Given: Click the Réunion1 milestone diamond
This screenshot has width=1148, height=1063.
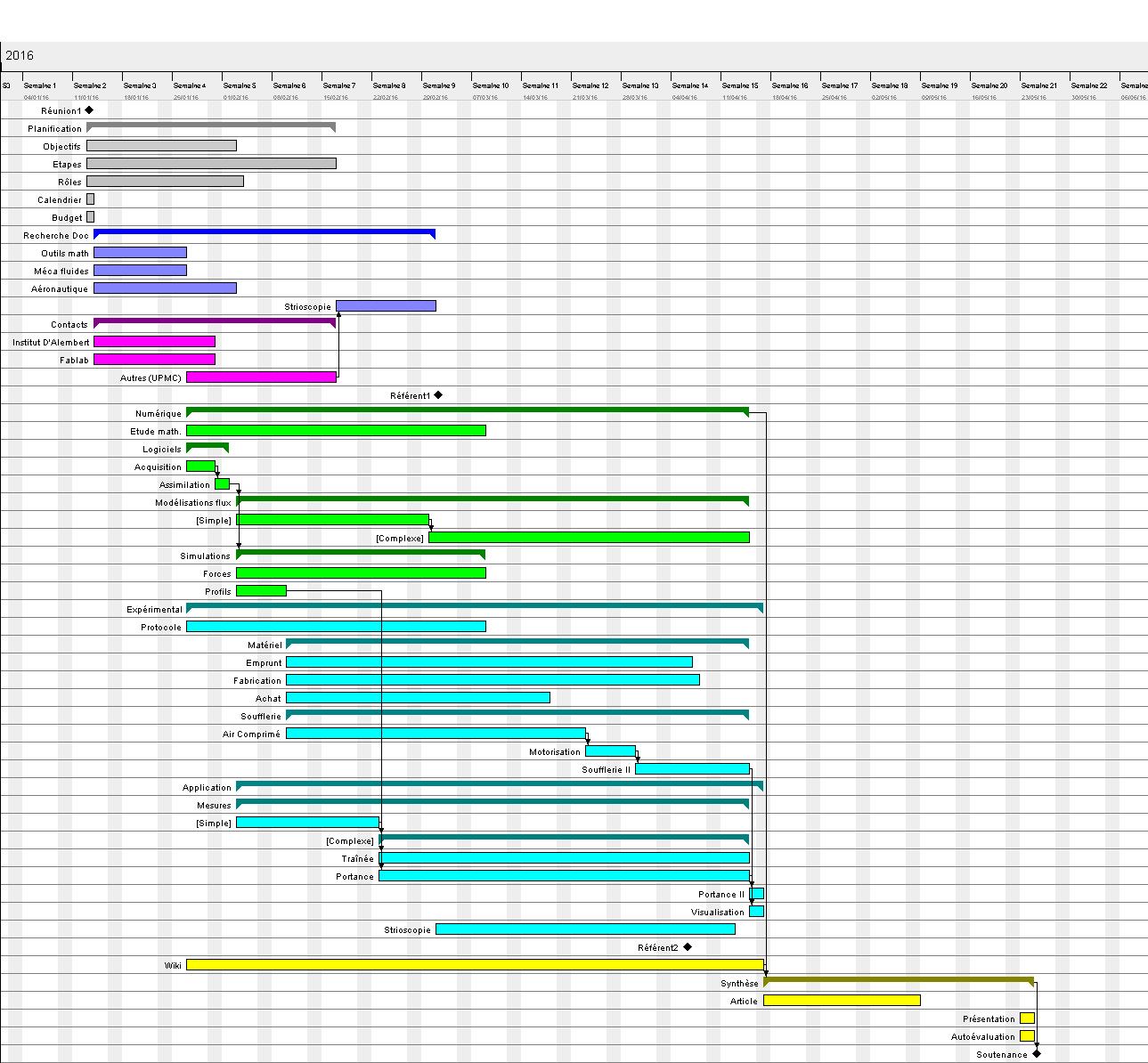Looking at the screenshot, I should (x=89, y=110).
